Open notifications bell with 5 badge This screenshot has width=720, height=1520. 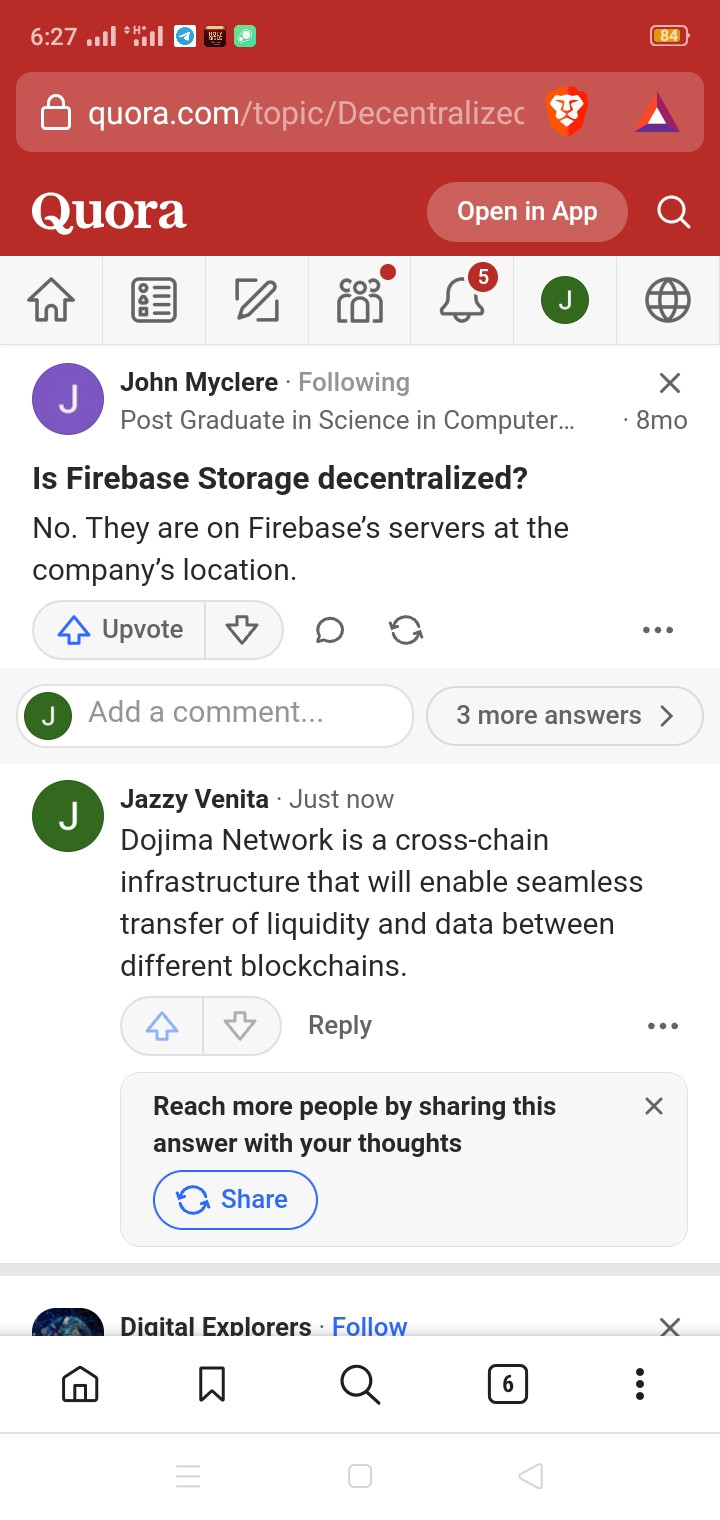click(x=463, y=298)
